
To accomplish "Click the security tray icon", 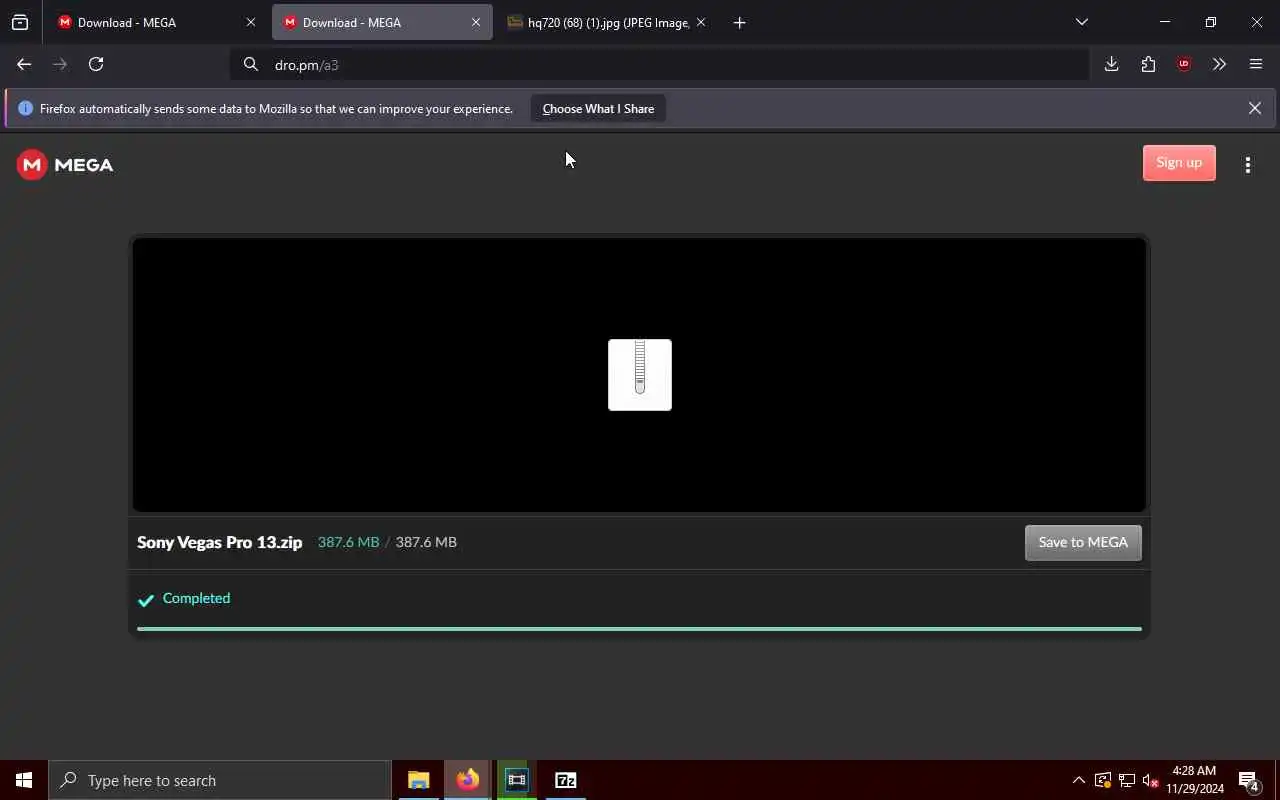I will [x=1103, y=780].
